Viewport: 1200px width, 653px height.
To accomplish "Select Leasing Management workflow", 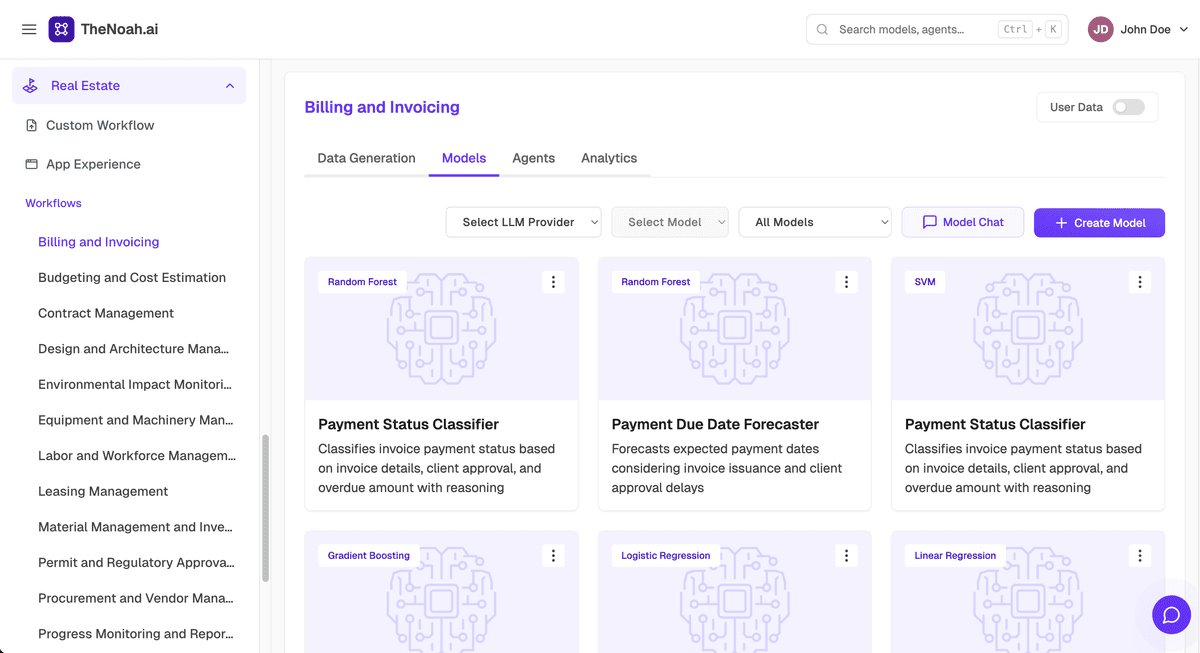I will click(103, 491).
